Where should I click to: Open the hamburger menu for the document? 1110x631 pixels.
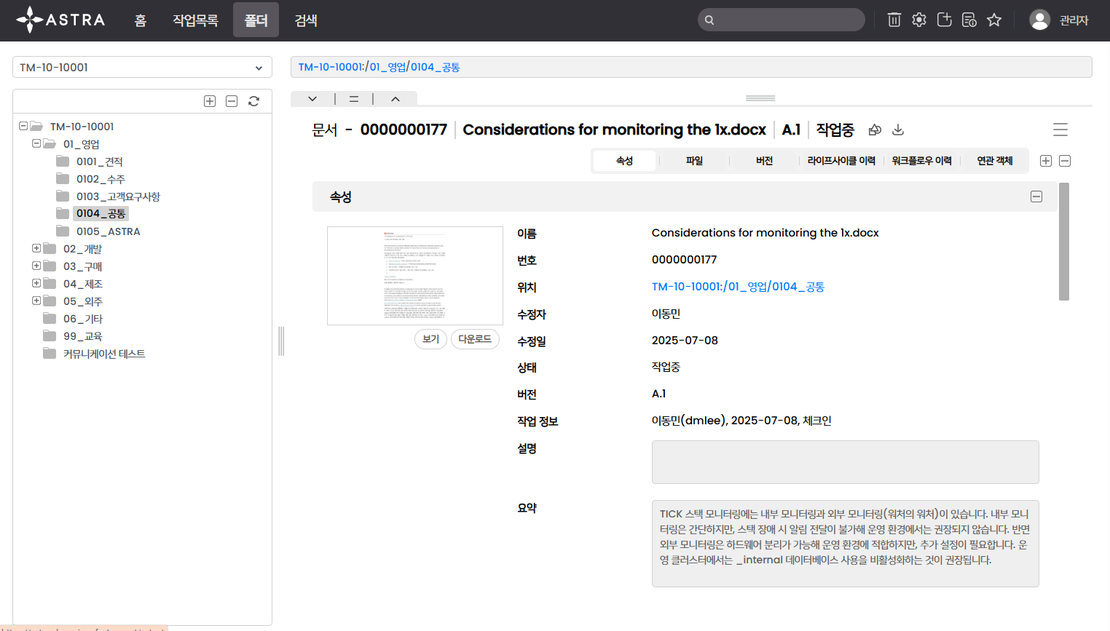[x=1060, y=130]
